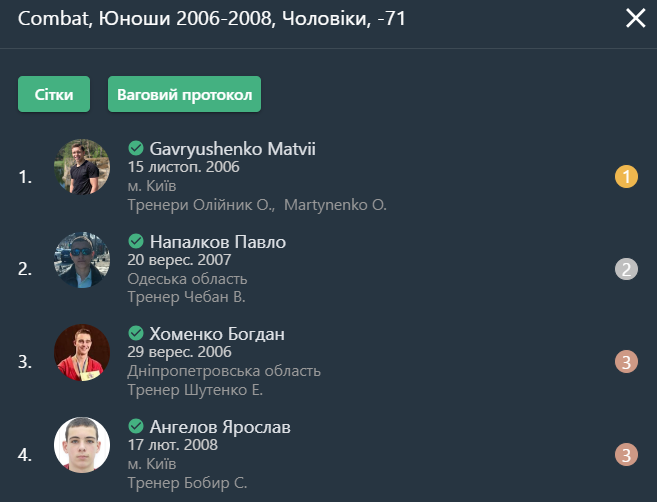The height and width of the screenshot is (502, 657).
Task: Click the silver second-place medal badge
Action: tap(626, 269)
